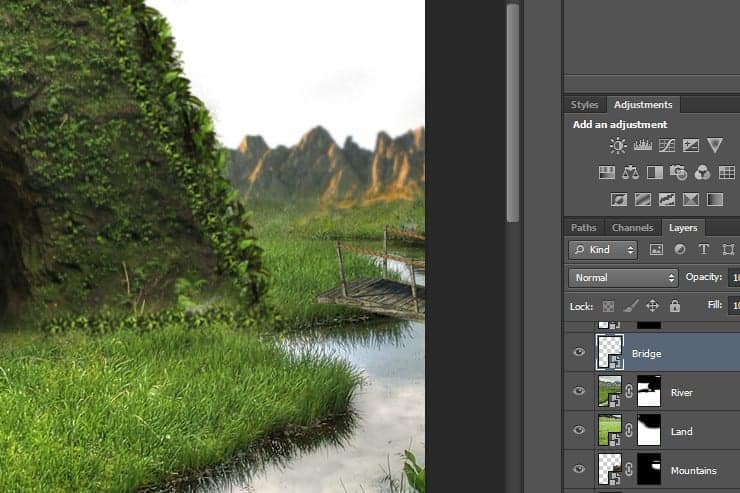Toggle visibility of the Mountains layer
The width and height of the screenshot is (740, 493).
pos(578,470)
